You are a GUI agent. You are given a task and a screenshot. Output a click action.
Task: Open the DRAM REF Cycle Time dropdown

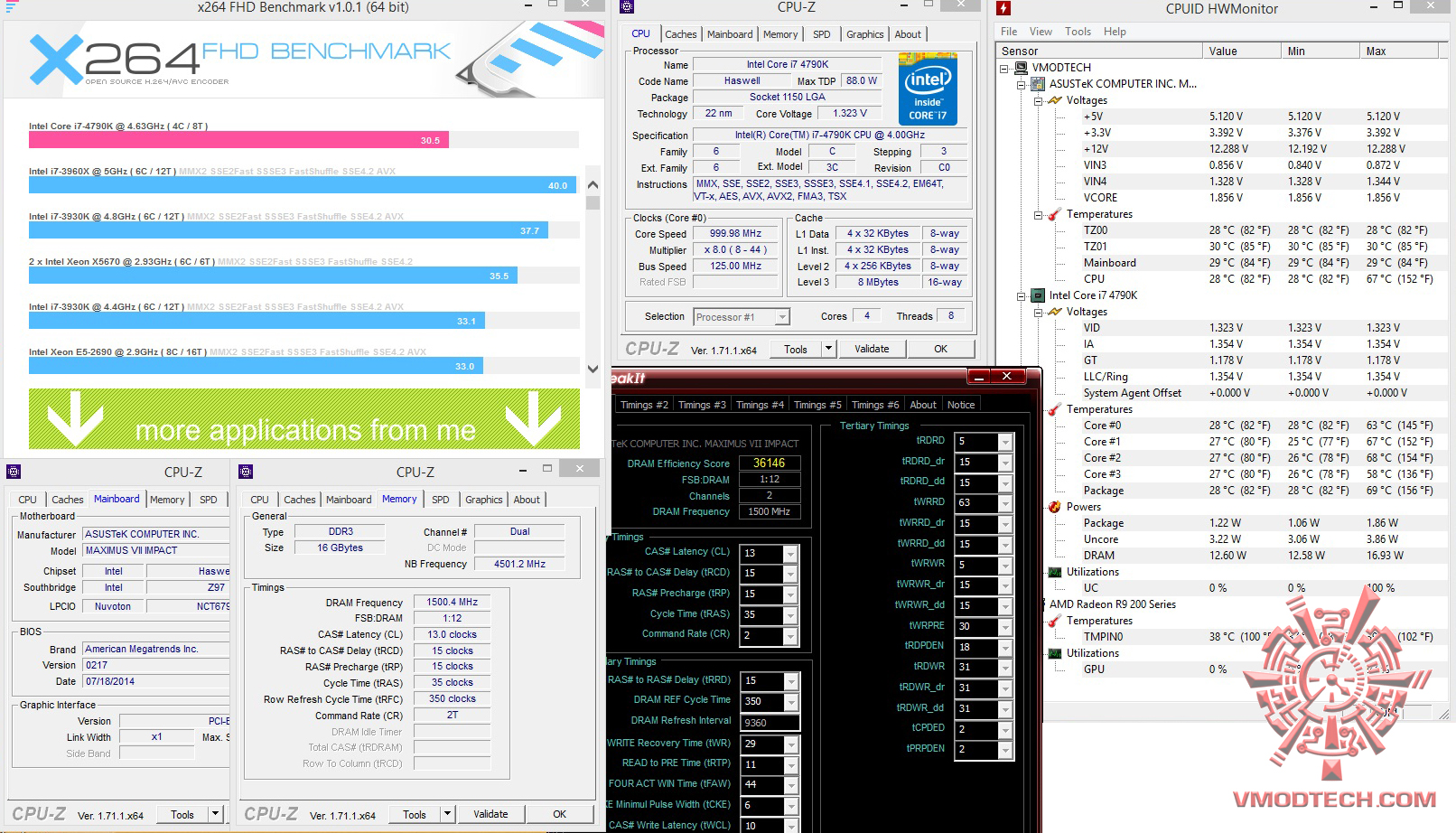pyautogui.click(x=790, y=702)
